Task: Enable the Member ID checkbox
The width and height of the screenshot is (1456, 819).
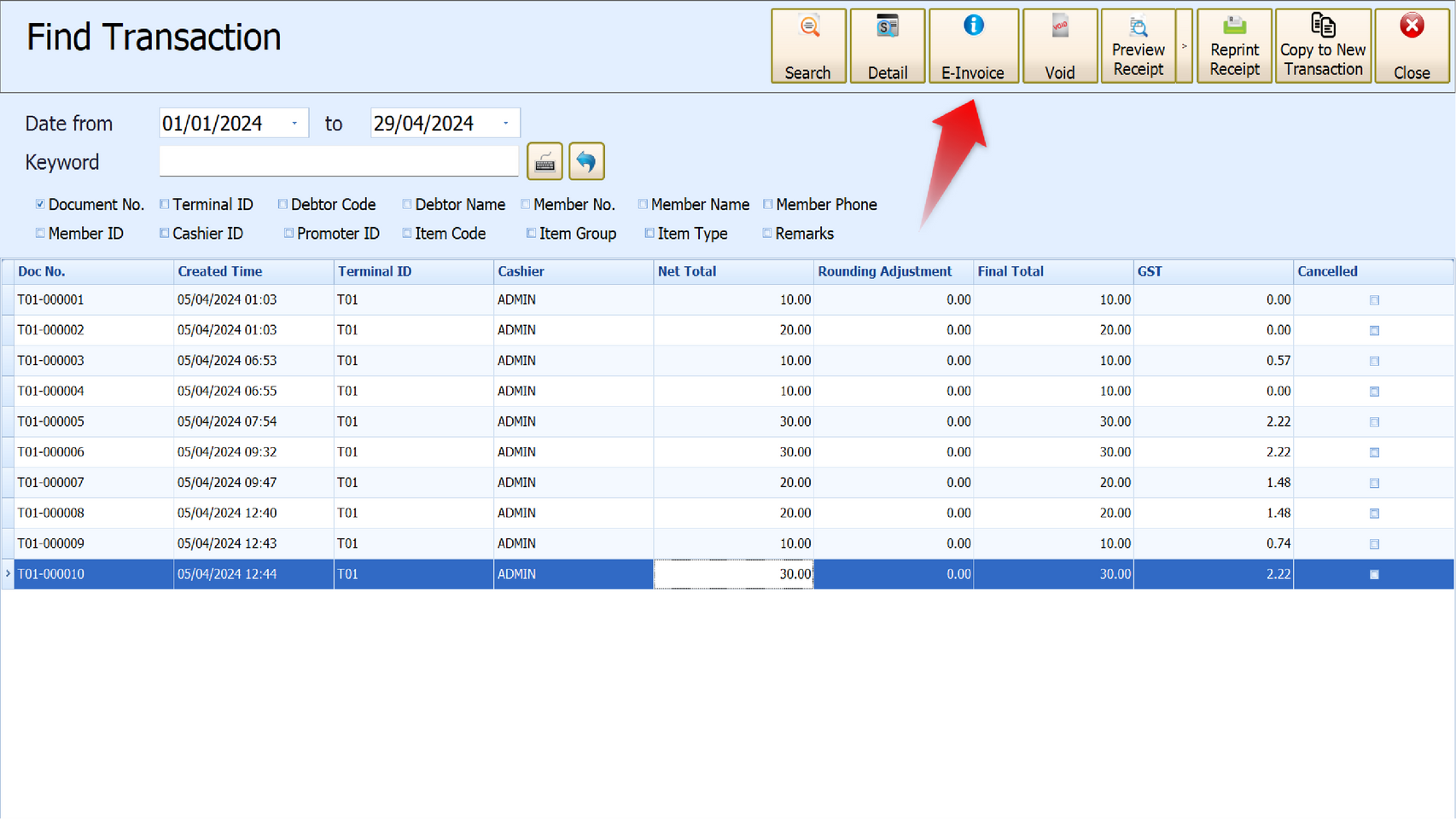Action: (x=40, y=233)
